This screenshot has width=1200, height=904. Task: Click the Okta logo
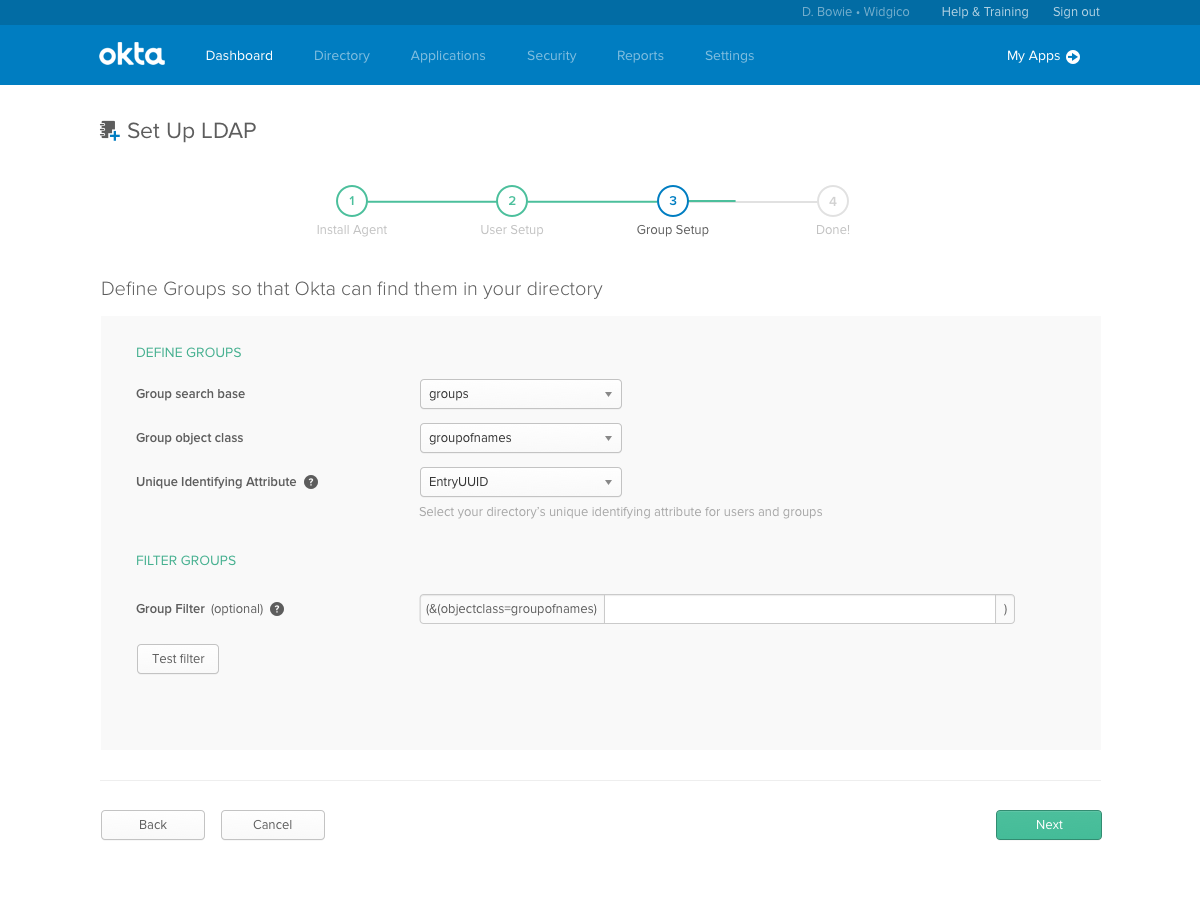pos(131,55)
